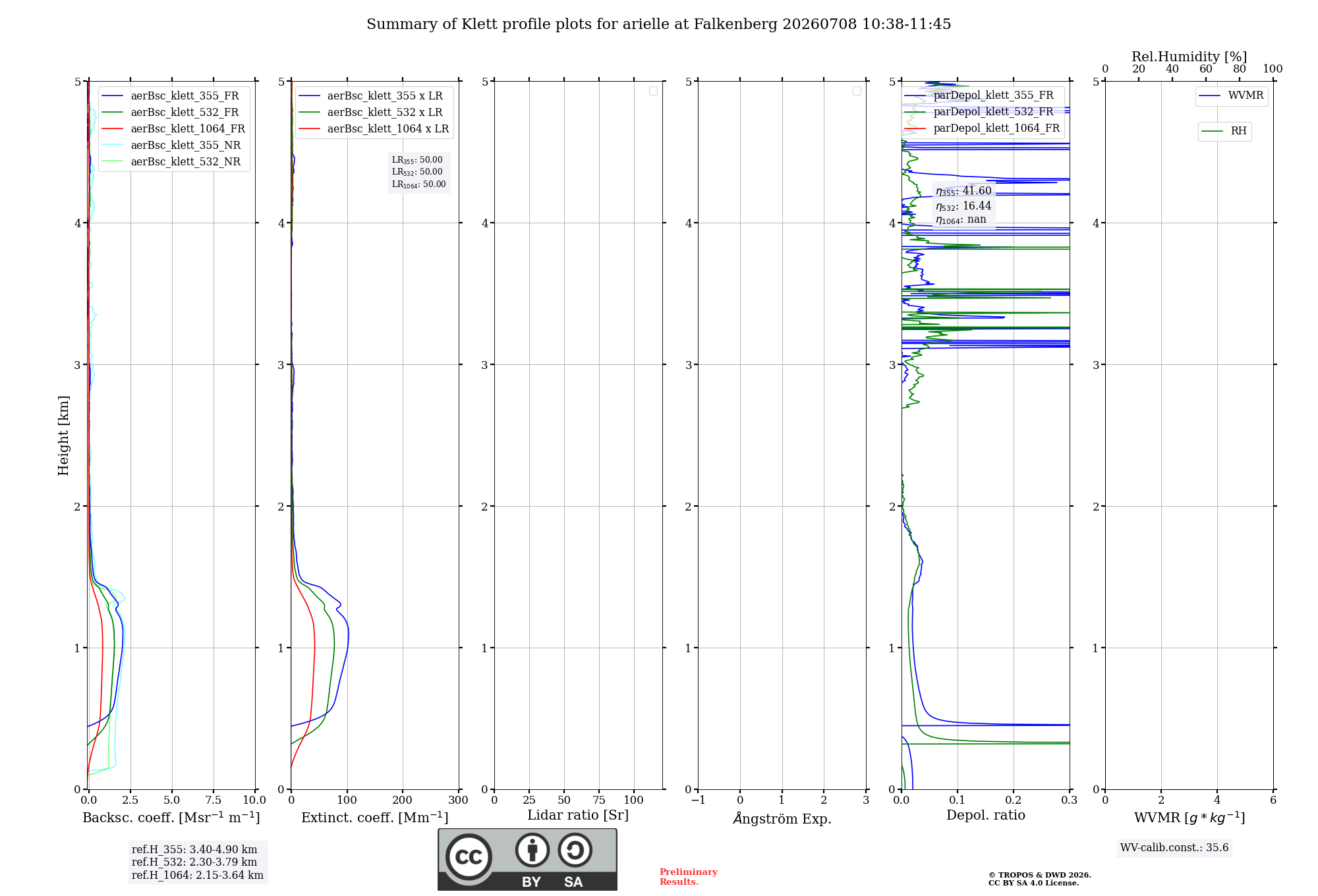Viewport: 1318px width, 896px height.
Task: Click the Preliminary Results red text
Action: tap(689, 877)
